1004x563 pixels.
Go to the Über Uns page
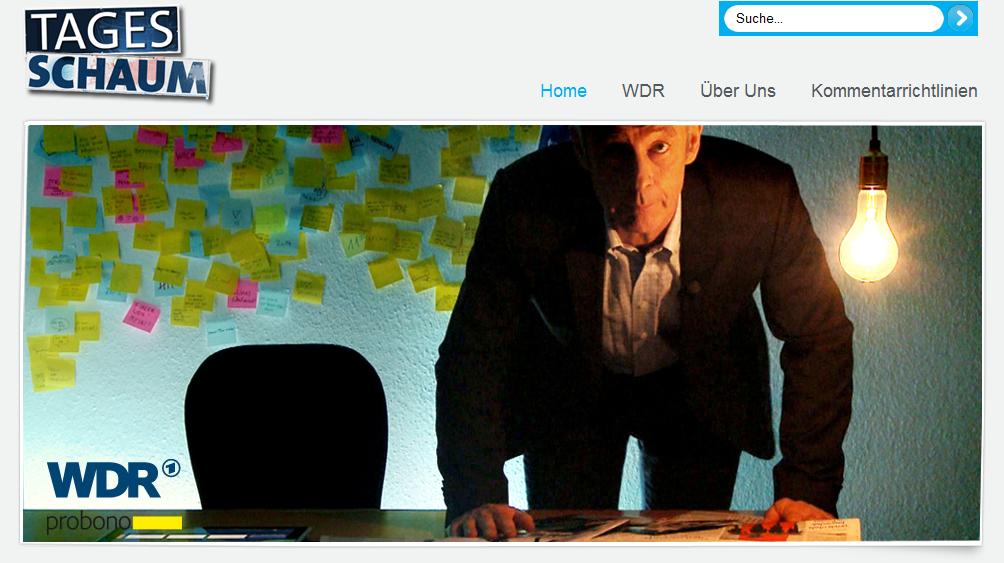click(x=738, y=91)
